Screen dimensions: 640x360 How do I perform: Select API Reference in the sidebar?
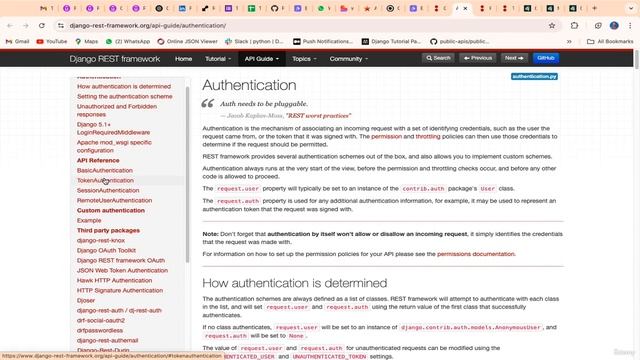coord(98,160)
